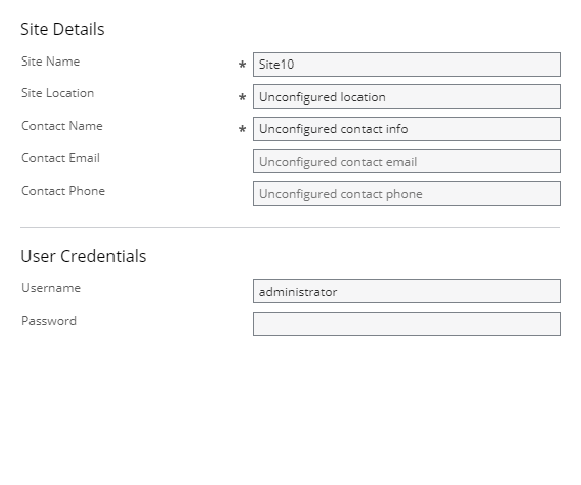This screenshot has width=581, height=485.
Task: Click the Contact Email label
Action: (60, 158)
